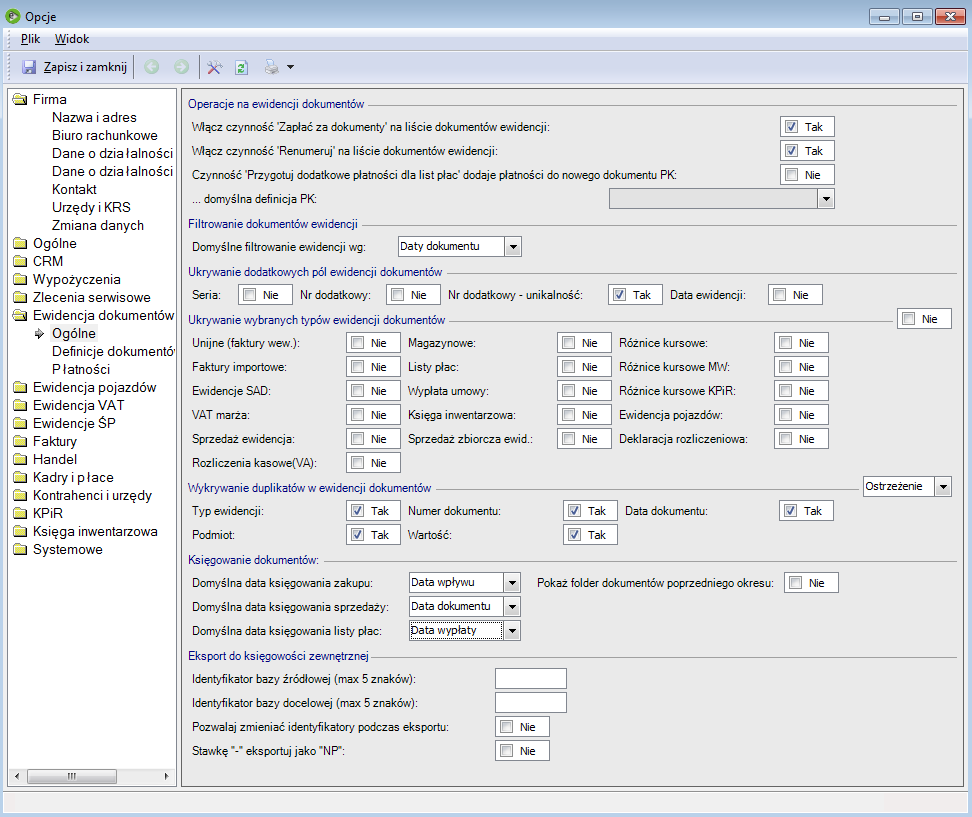Toggle Stawkę "-" eksportuj jako NP checkbox
This screenshot has width=972, height=817.
pos(506,751)
